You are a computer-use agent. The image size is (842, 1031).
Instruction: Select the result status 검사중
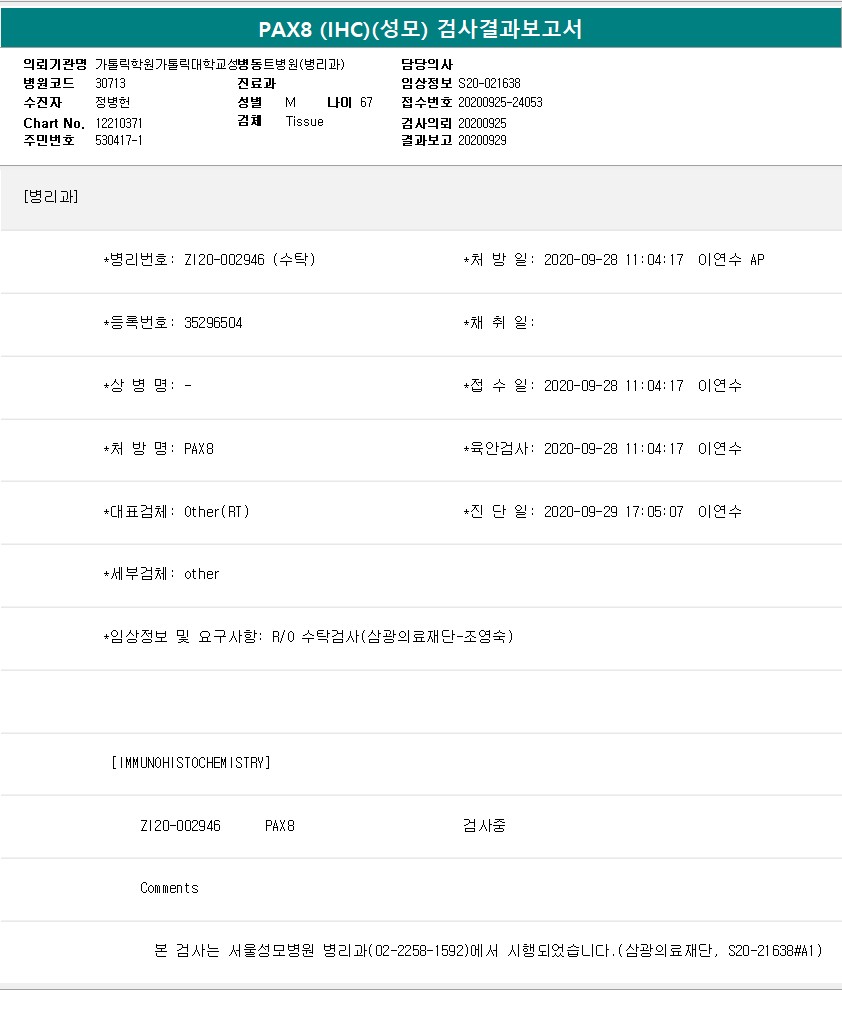484,825
